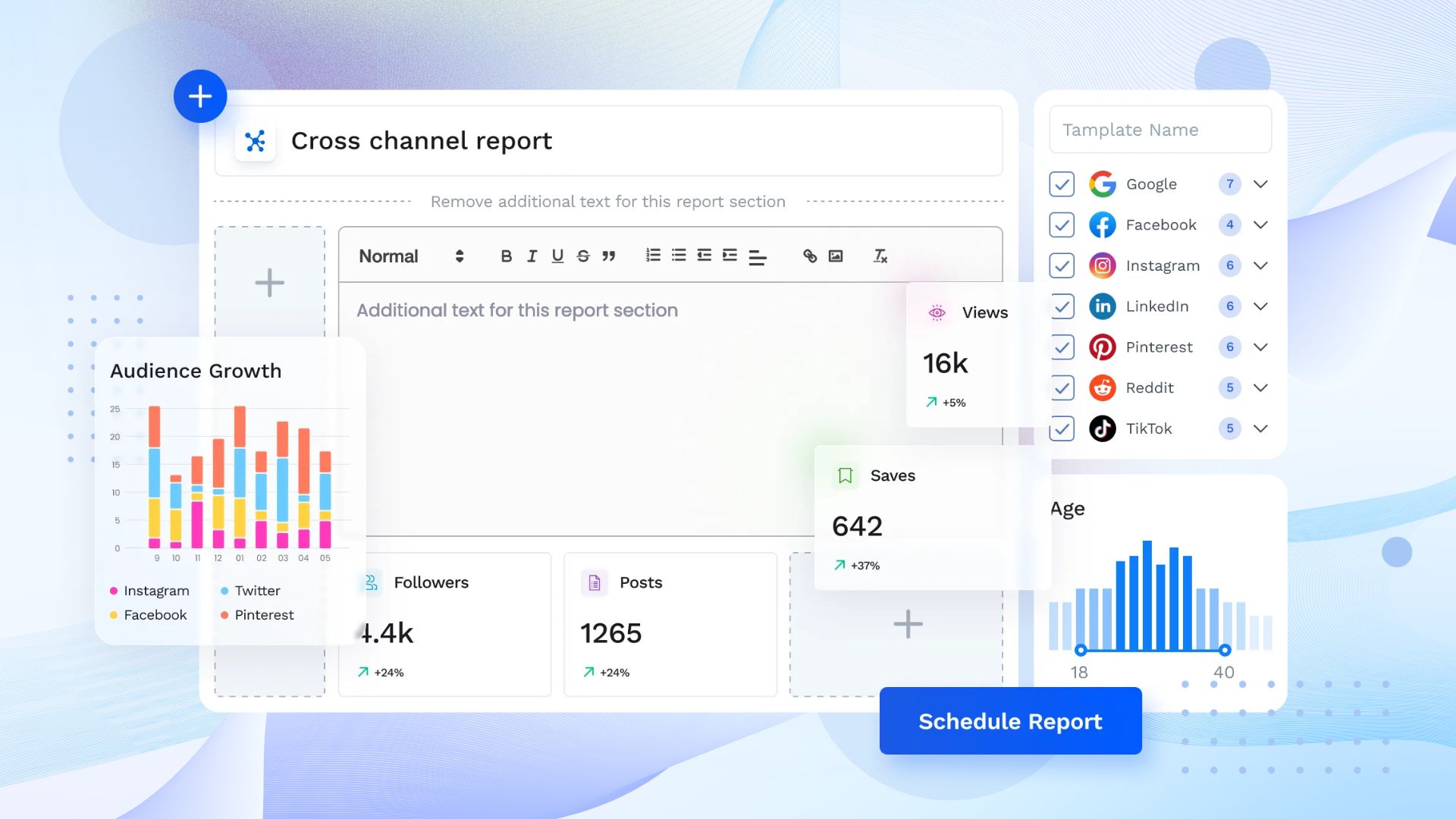Insert a blockquote with quote icon
Viewport: 1456px width, 819px height.
pos(608,256)
